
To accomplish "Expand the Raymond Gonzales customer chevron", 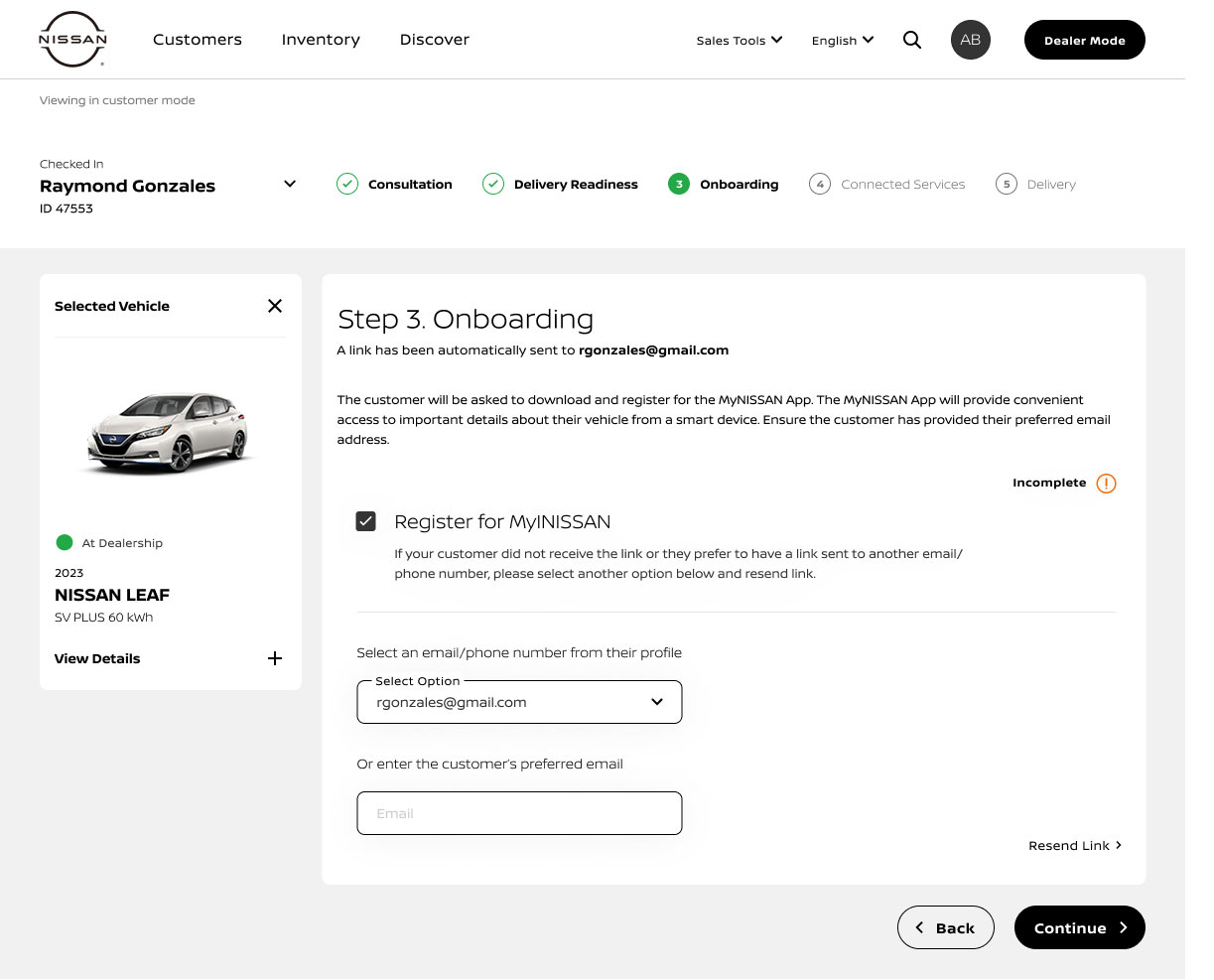I will point(290,184).
